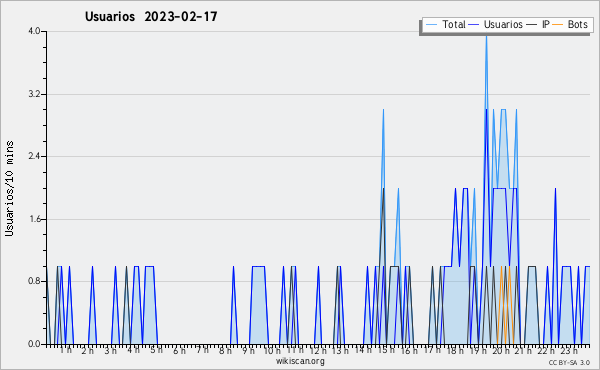600x370 pixels.
Task: Click the 'Total' legend label
Action: [x=454, y=24]
